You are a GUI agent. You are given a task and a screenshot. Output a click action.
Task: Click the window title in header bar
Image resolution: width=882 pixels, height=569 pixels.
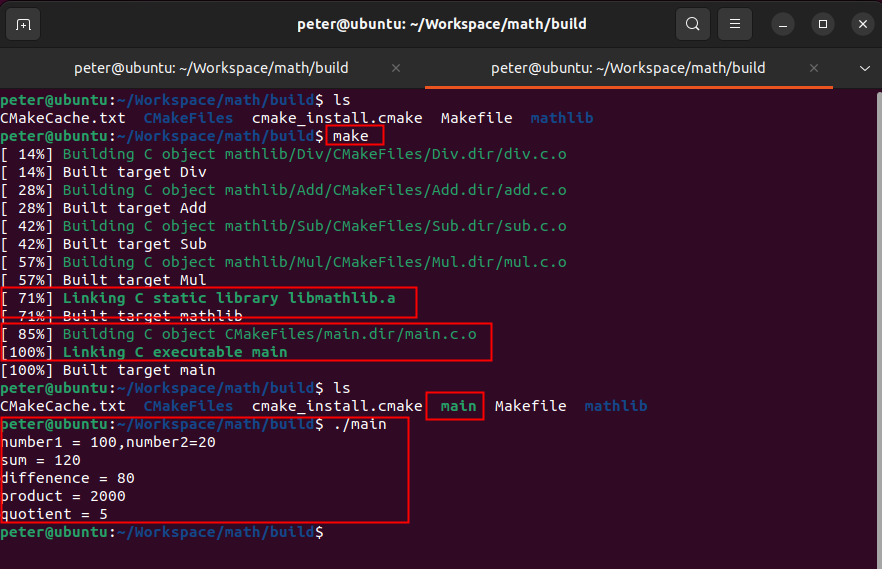441,24
